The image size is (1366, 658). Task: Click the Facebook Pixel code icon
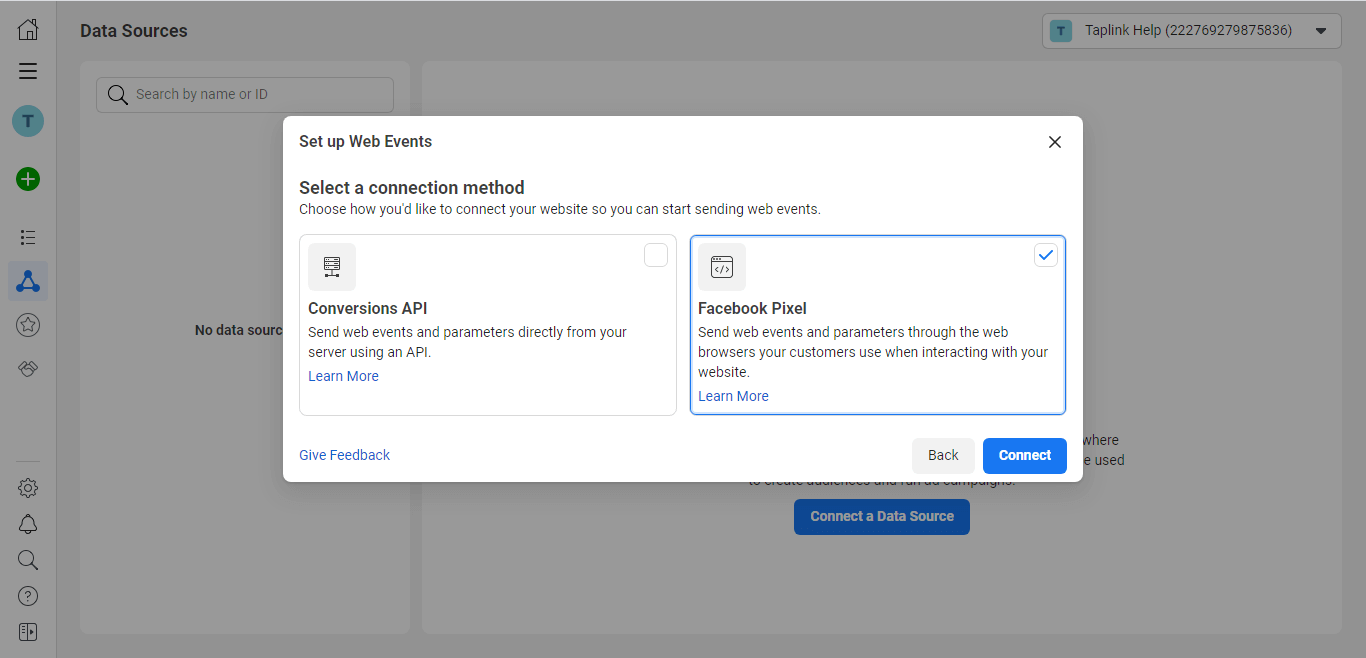pyautogui.click(x=722, y=267)
